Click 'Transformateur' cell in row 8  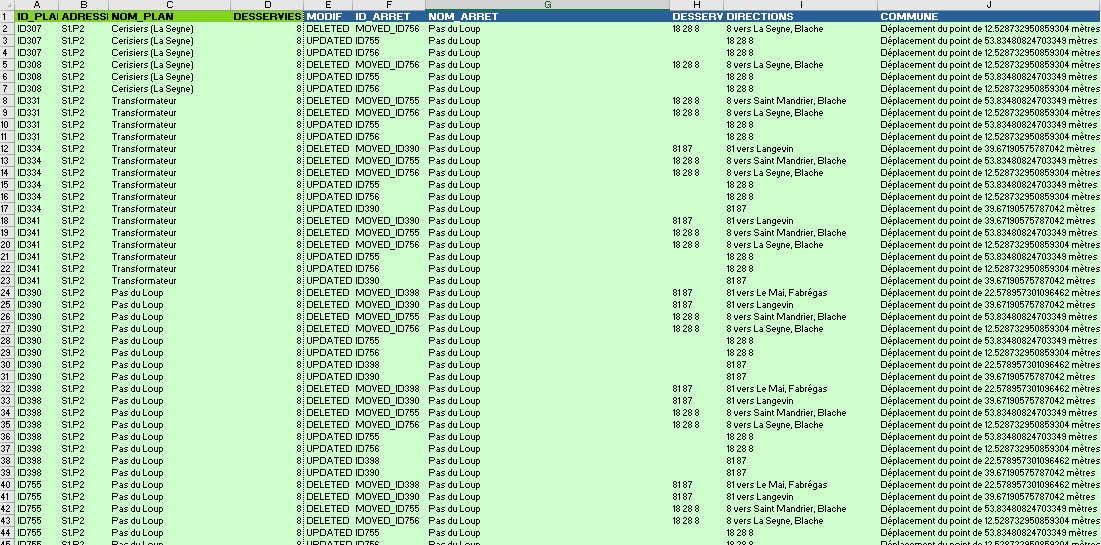point(170,101)
